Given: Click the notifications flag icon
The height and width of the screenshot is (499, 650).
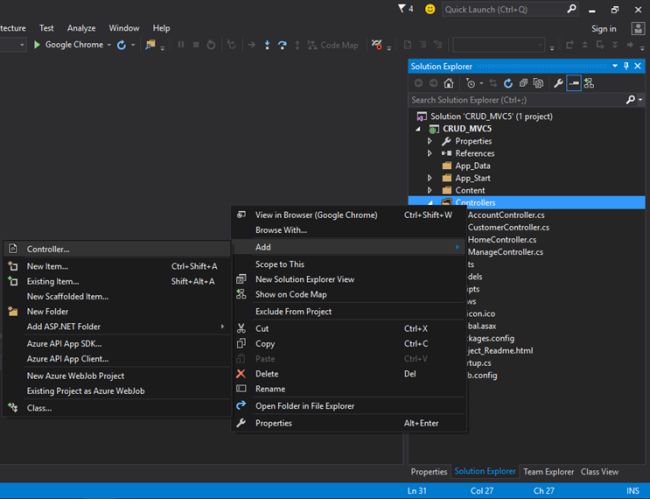Looking at the screenshot, I should pyautogui.click(x=400, y=9).
